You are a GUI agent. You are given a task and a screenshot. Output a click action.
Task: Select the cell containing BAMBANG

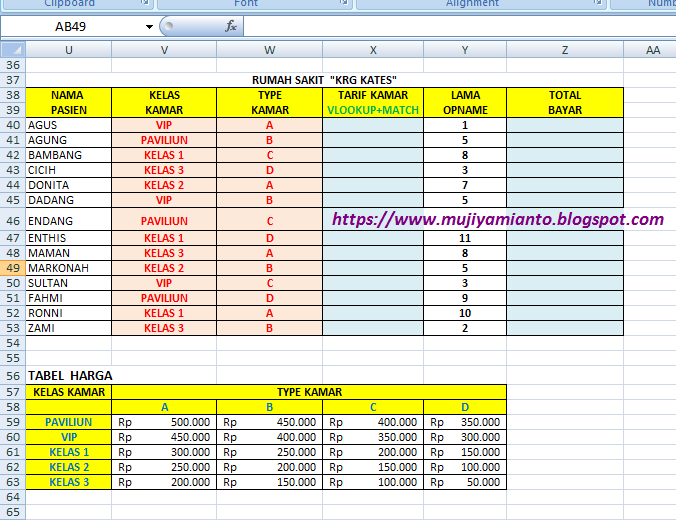point(69,155)
